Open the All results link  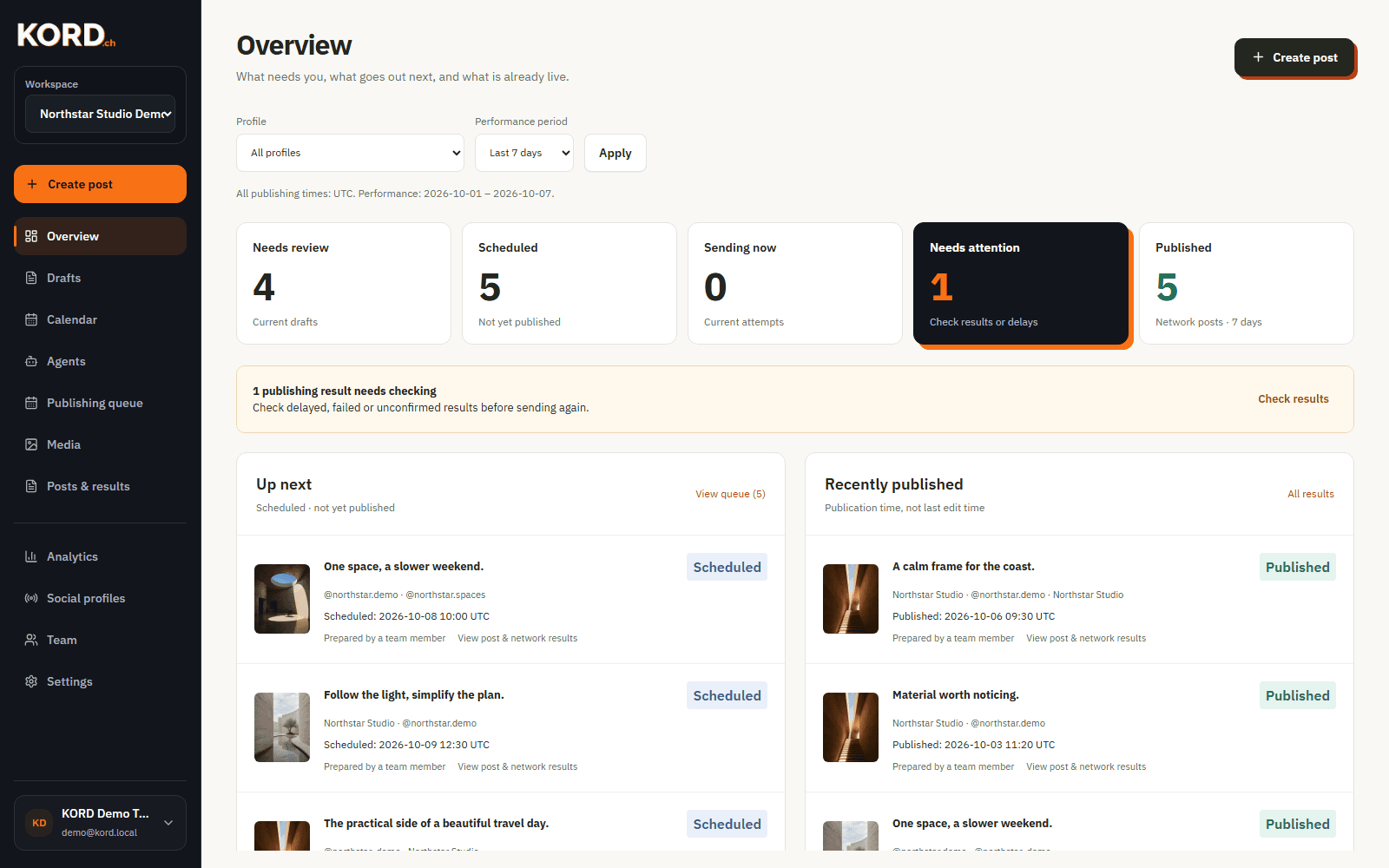(1311, 494)
